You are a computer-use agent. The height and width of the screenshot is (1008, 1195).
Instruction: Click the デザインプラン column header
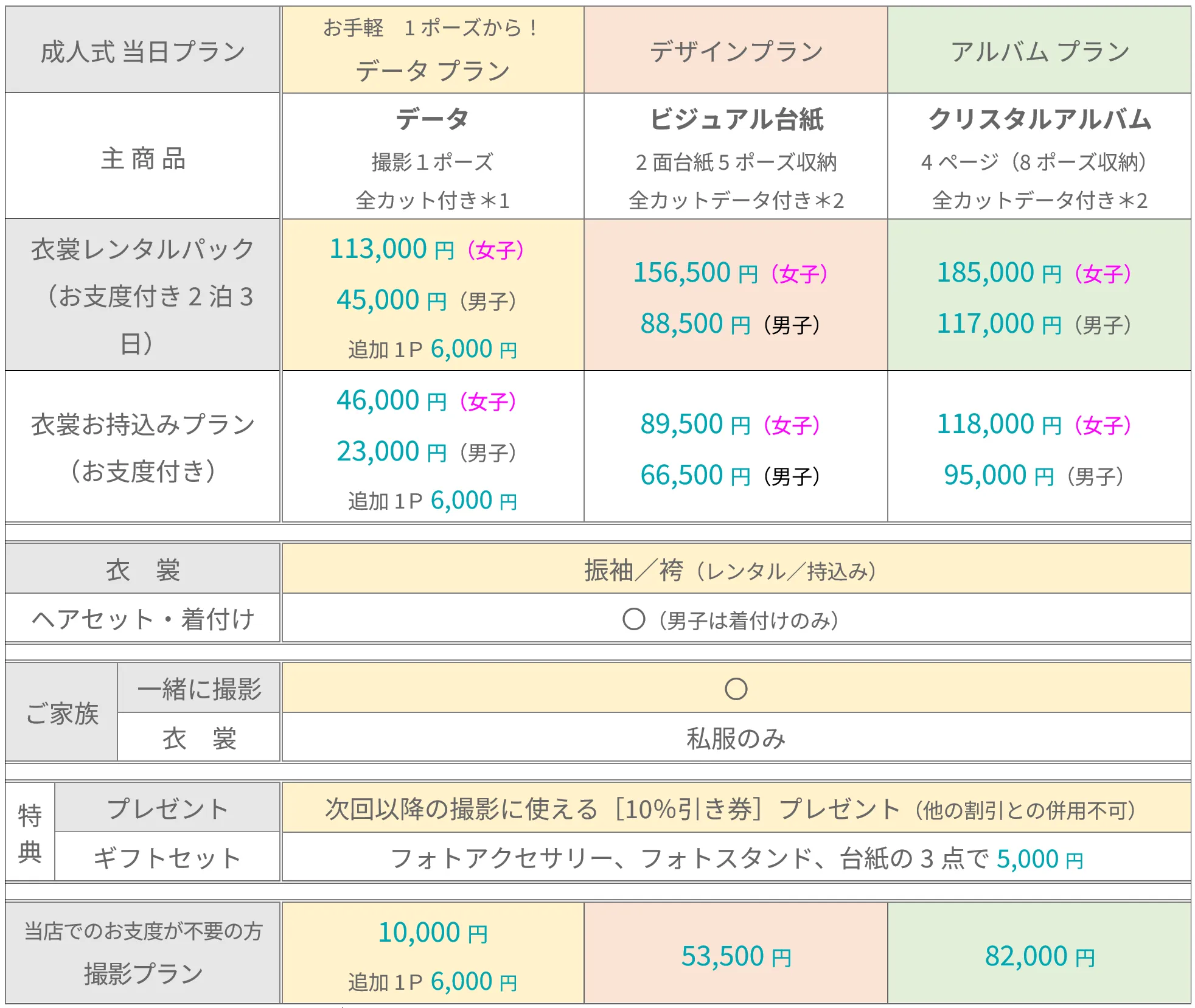click(736, 51)
